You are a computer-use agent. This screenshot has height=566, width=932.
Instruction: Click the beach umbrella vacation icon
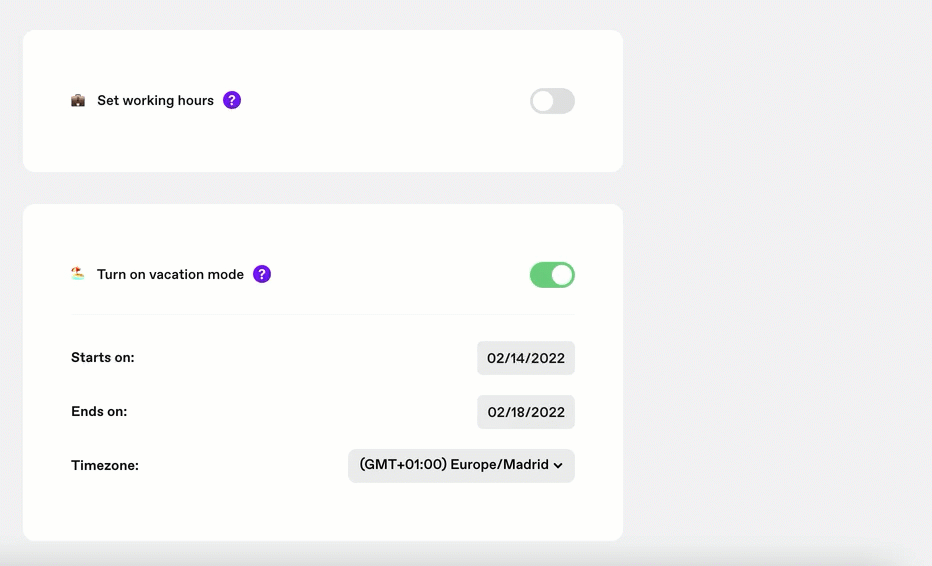[78, 273]
